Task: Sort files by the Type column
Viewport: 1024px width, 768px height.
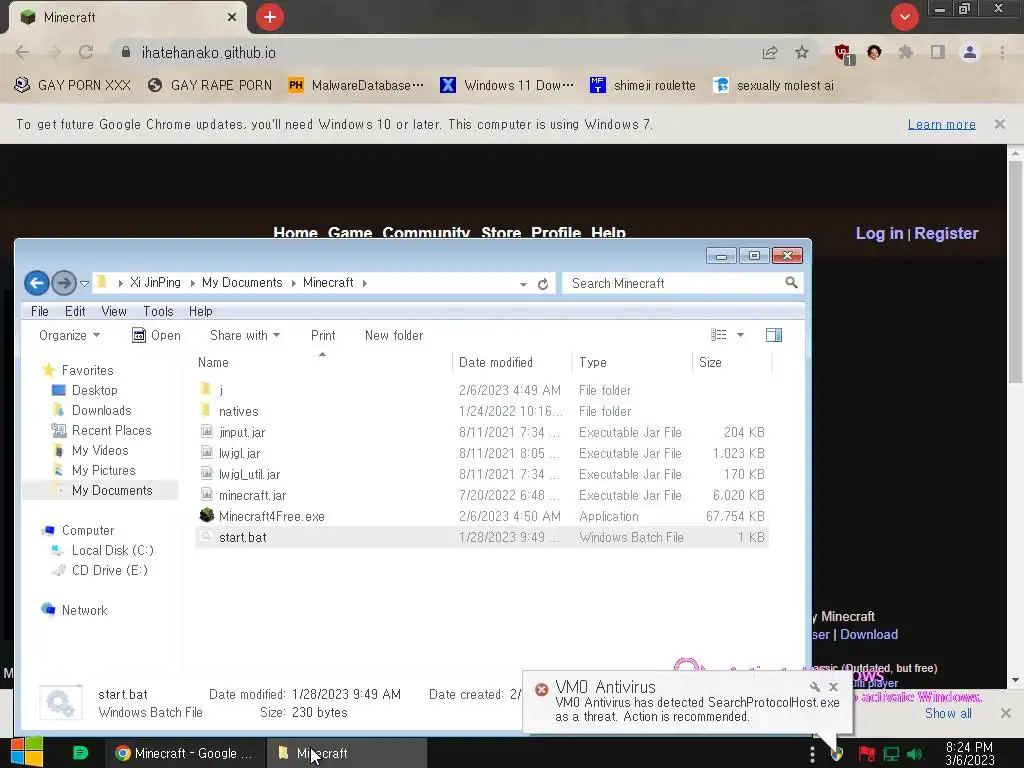Action: [x=592, y=362]
